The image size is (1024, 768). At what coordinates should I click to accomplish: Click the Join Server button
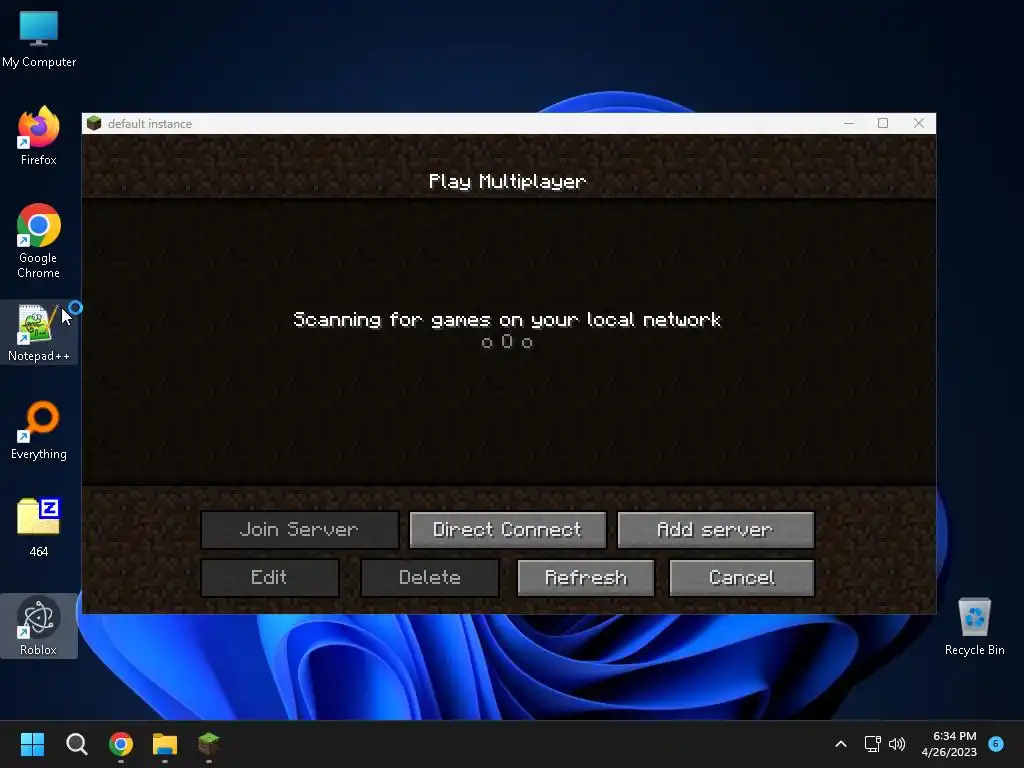click(300, 530)
